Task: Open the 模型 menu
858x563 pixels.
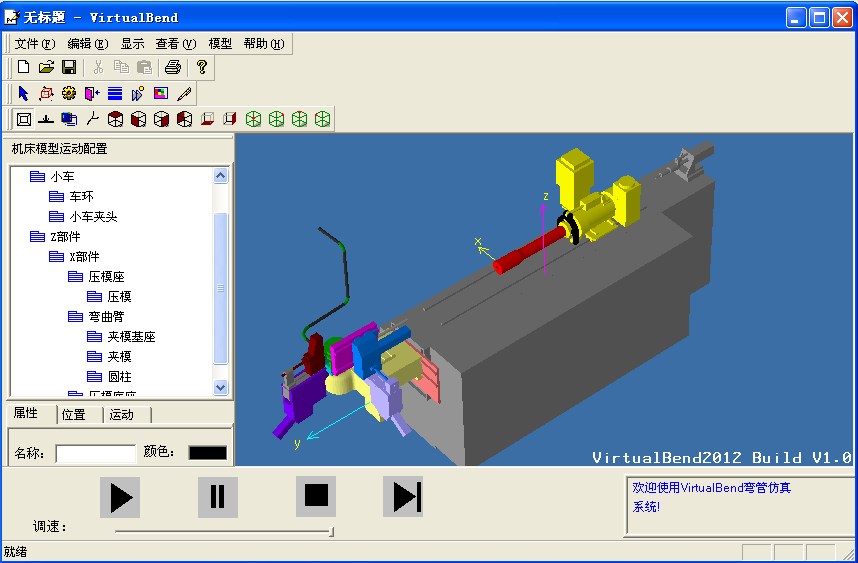Action: [220, 44]
